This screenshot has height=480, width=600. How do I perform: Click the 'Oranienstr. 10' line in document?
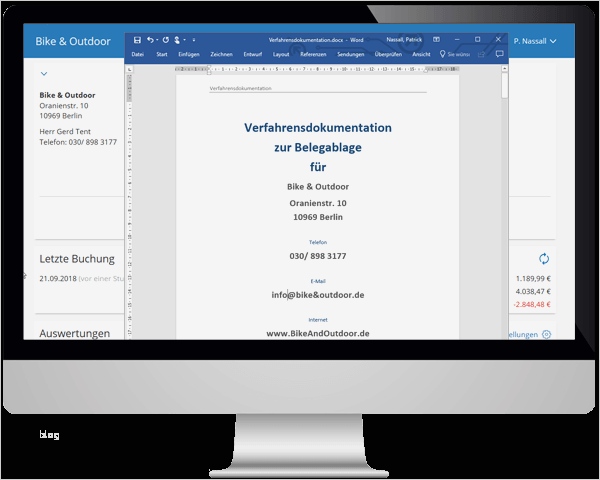click(318, 203)
